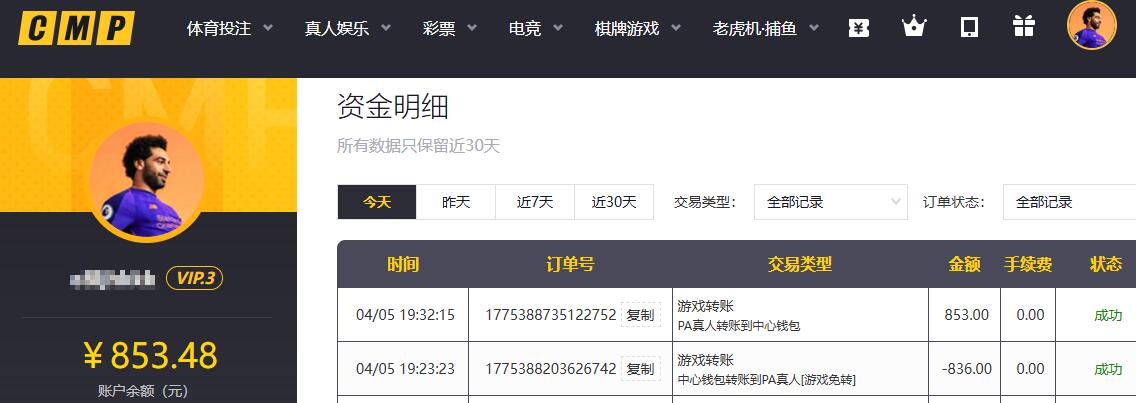
Task: Open the 电竞 navigation menu
Action: coord(537,29)
